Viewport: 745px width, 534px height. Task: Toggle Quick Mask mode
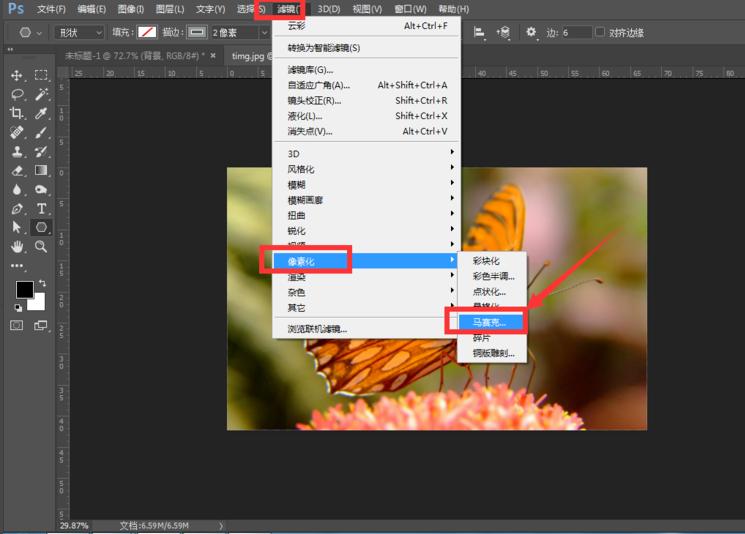click(x=17, y=325)
